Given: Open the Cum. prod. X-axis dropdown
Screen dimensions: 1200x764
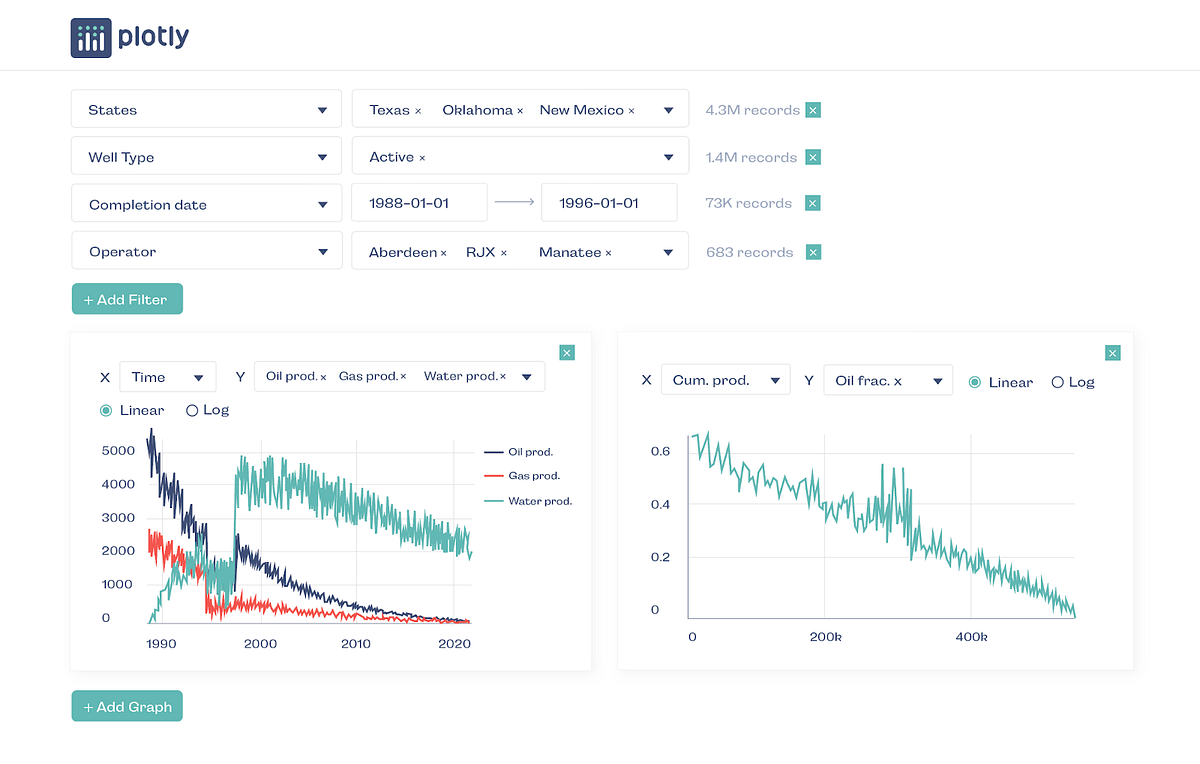Looking at the screenshot, I should 725,381.
